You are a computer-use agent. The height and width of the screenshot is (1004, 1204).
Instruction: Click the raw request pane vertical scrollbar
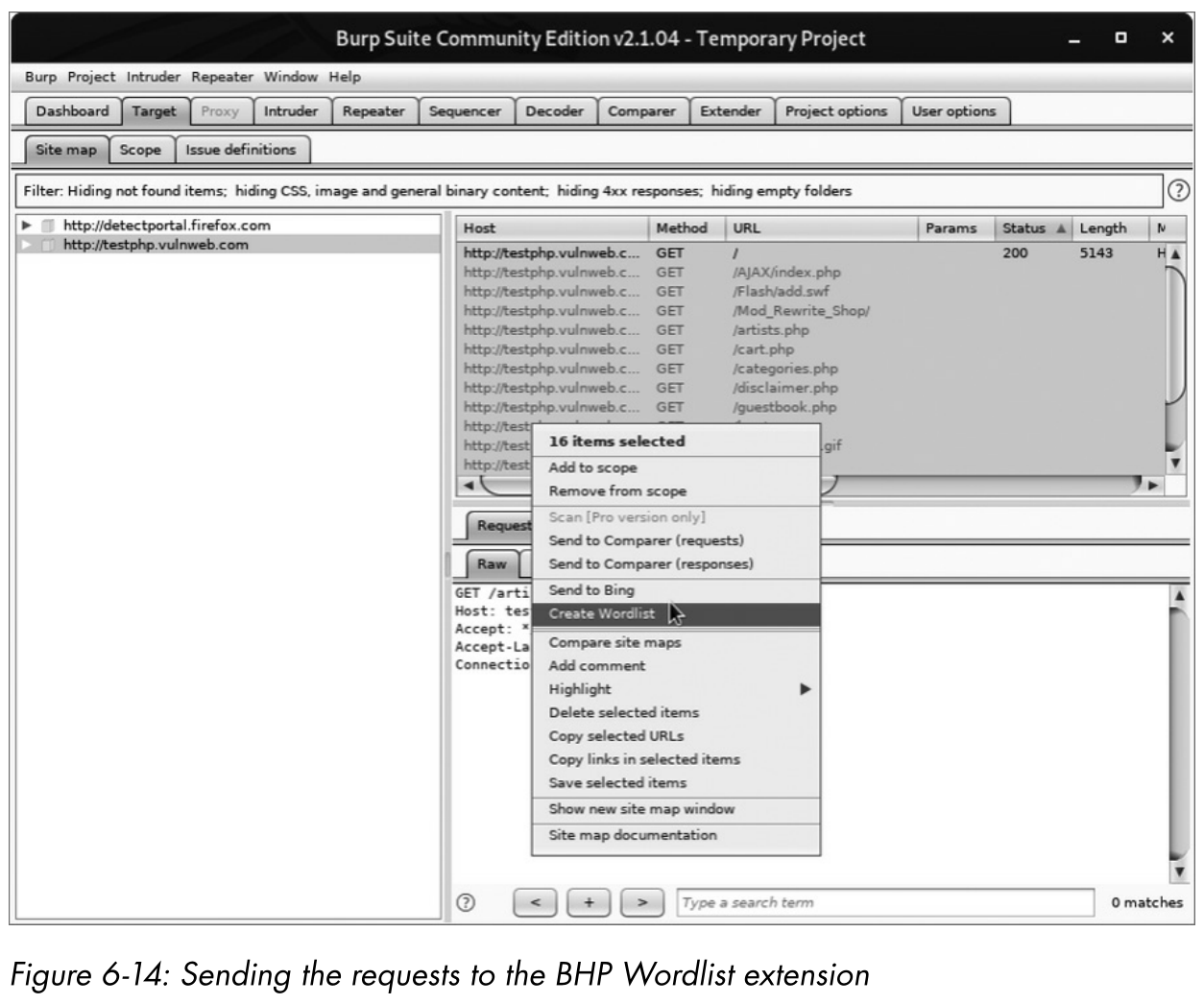1179,734
